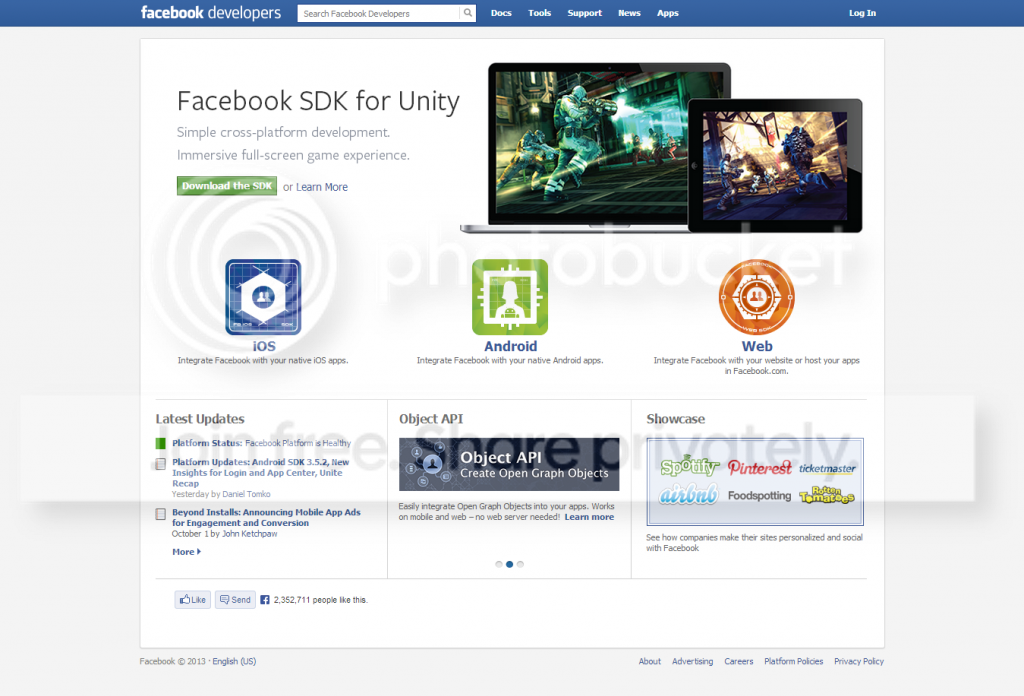Follow the Learn More link for Unity
The height and width of the screenshot is (696, 1024).
(x=322, y=187)
